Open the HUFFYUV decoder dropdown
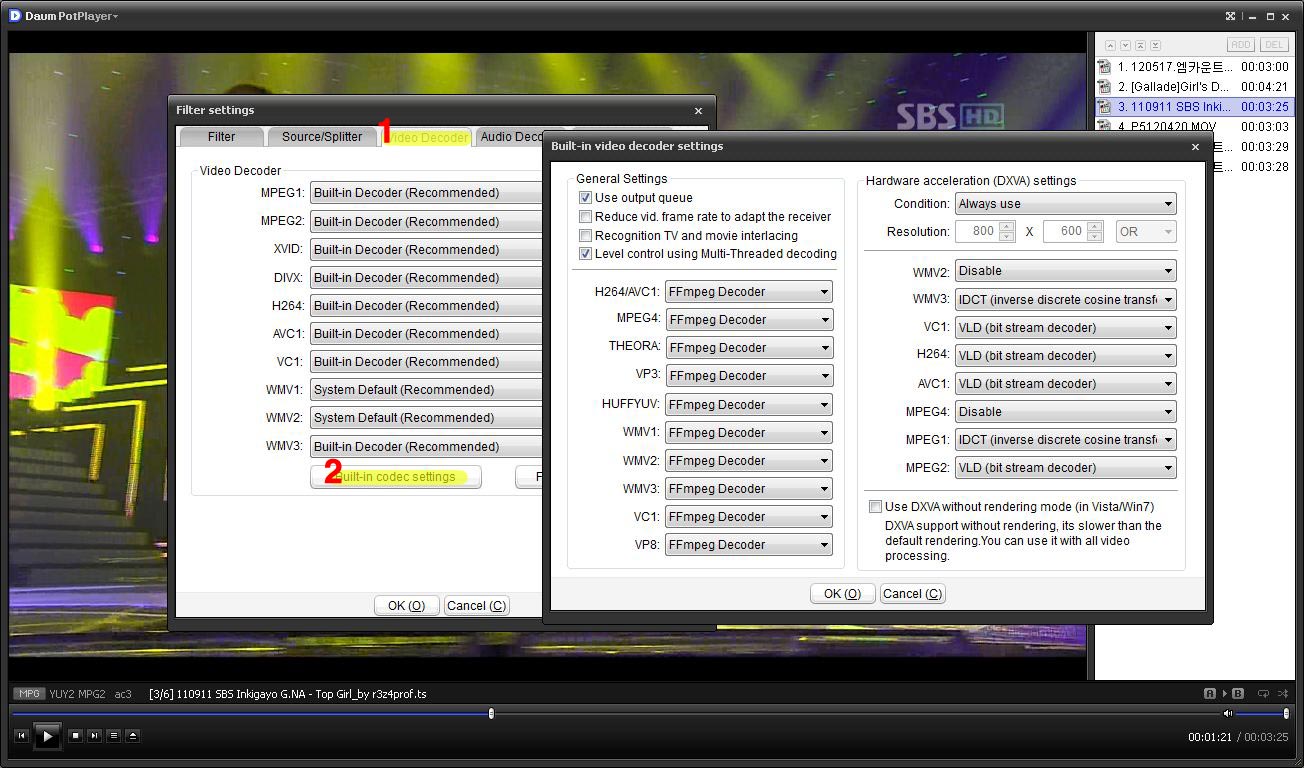Screen dimensions: 1304x768 (749, 405)
